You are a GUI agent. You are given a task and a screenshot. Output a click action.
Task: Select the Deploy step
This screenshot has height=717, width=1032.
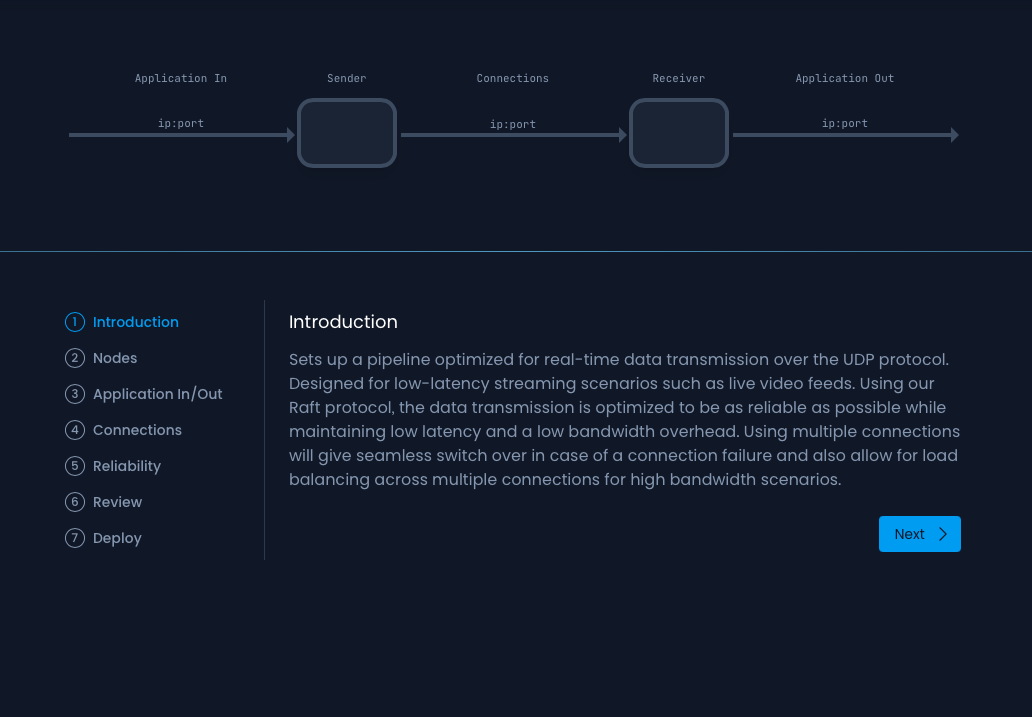pos(117,538)
